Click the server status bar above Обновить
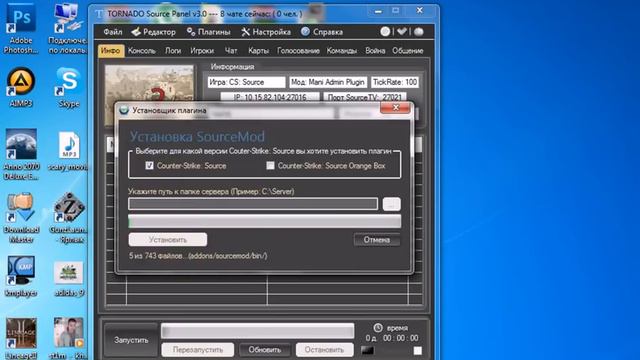The width and height of the screenshot is (640, 360). 258,331
